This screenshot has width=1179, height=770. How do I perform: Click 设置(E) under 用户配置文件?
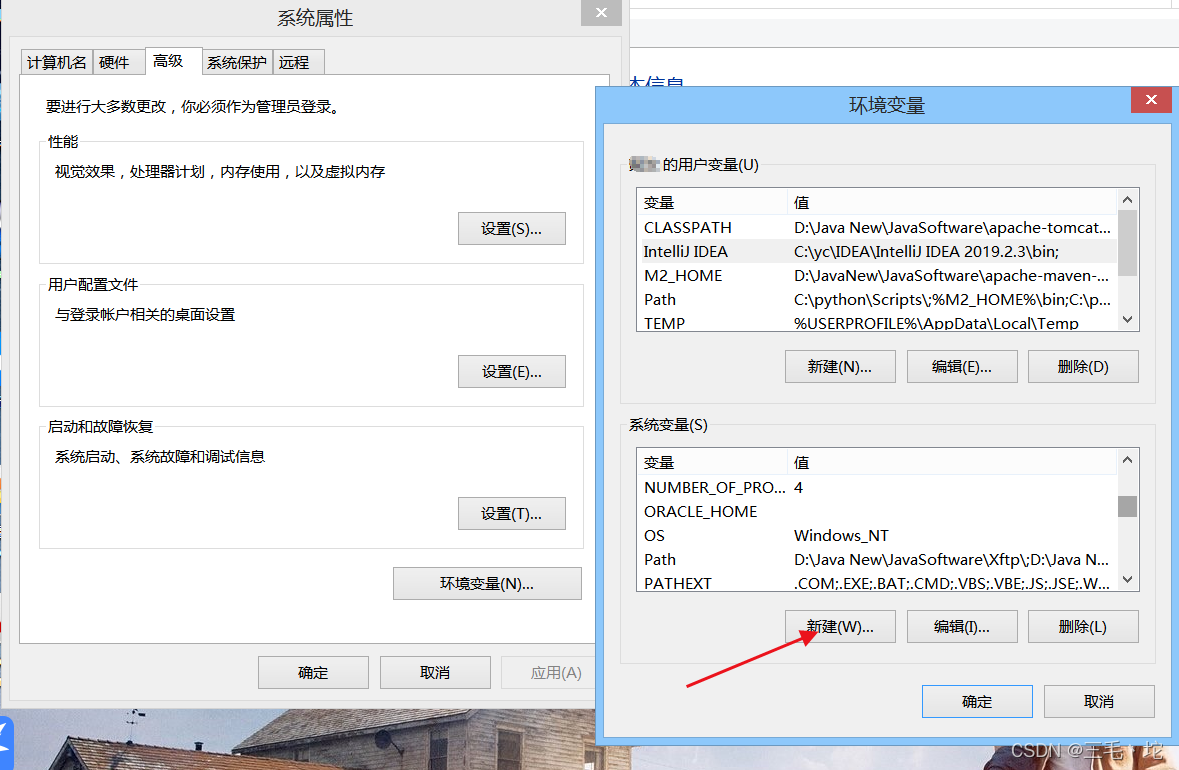(x=511, y=371)
